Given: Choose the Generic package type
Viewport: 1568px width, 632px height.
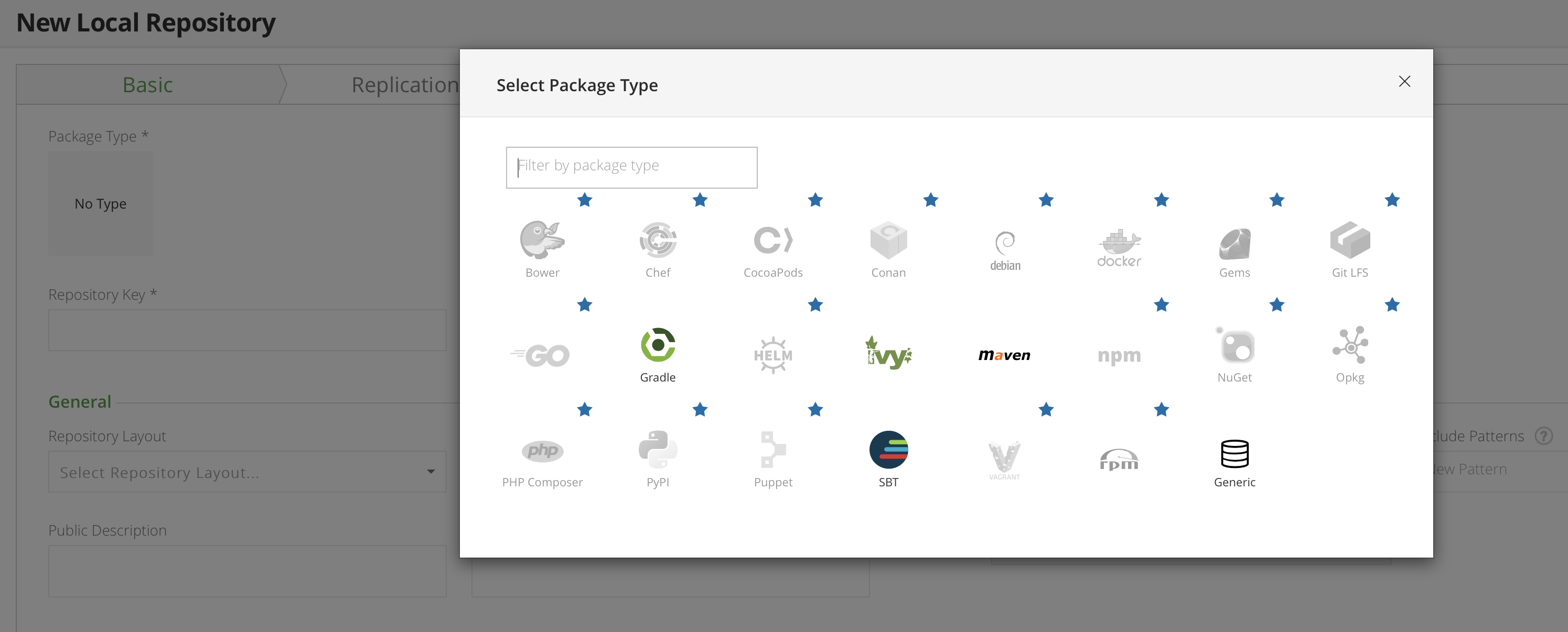Looking at the screenshot, I should click(x=1234, y=462).
